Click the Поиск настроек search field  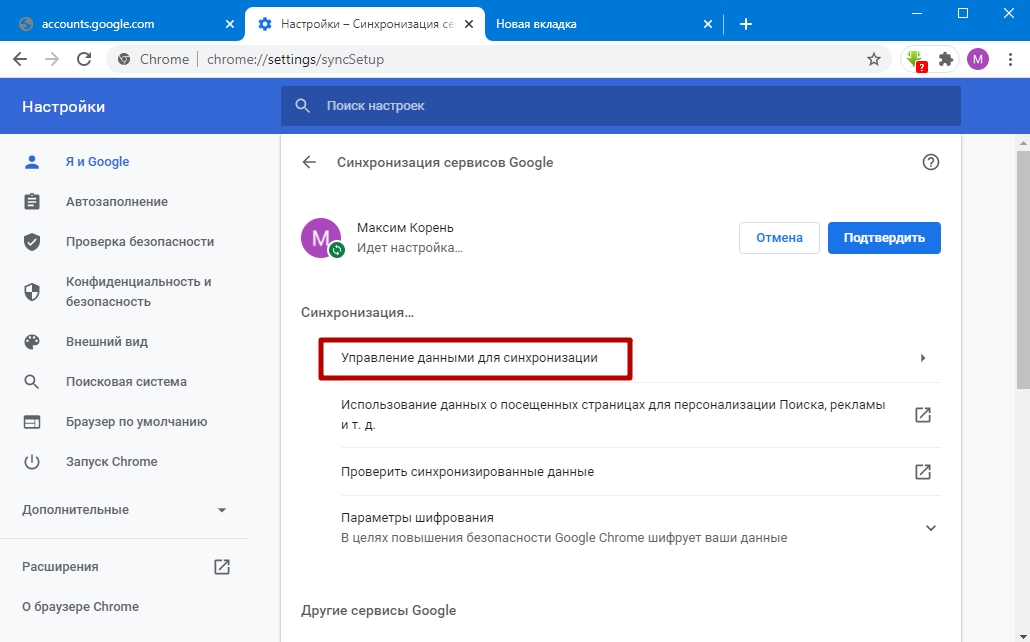pos(620,106)
